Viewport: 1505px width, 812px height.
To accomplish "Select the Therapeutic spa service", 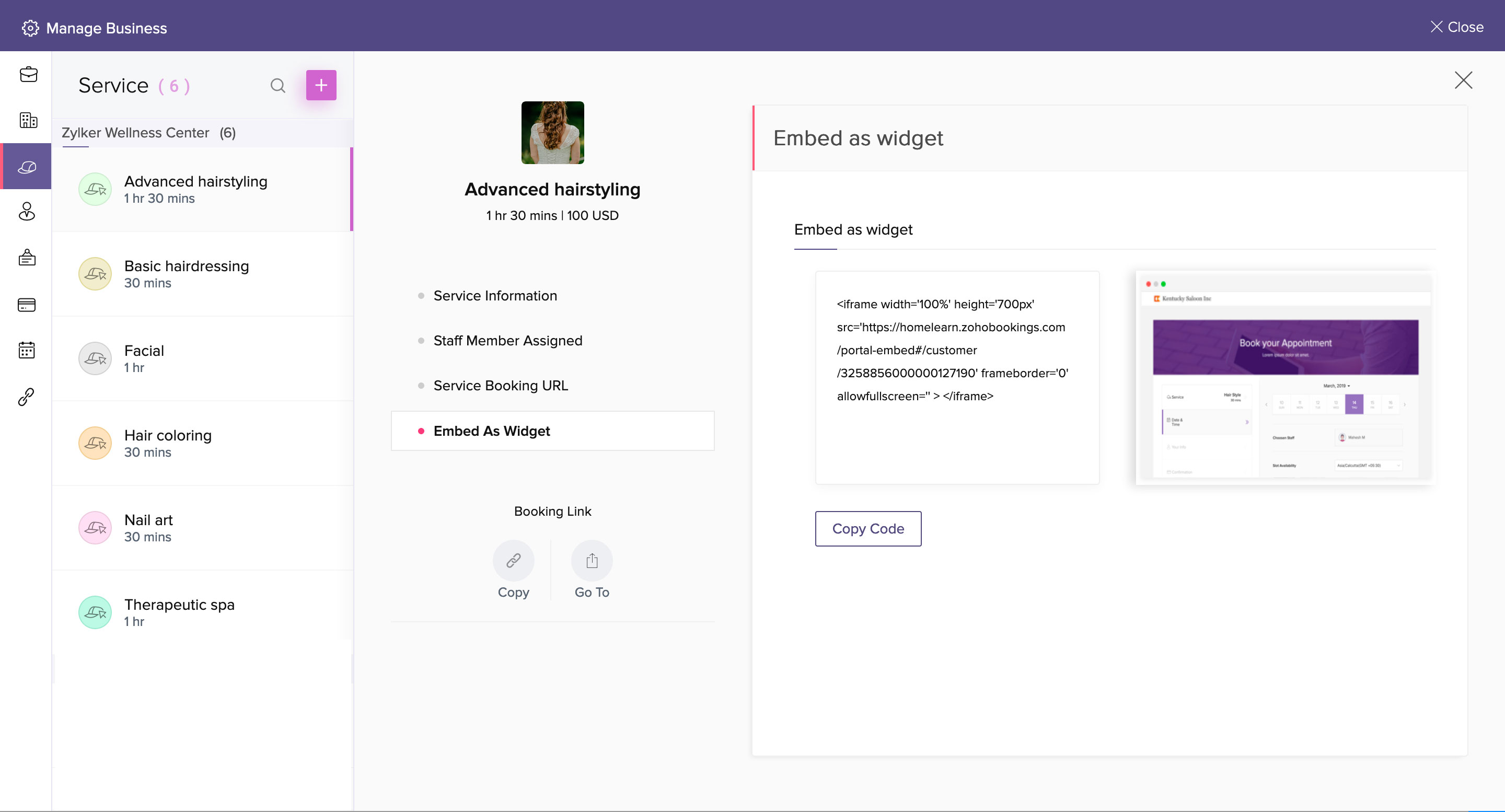I will (x=179, y=612).
